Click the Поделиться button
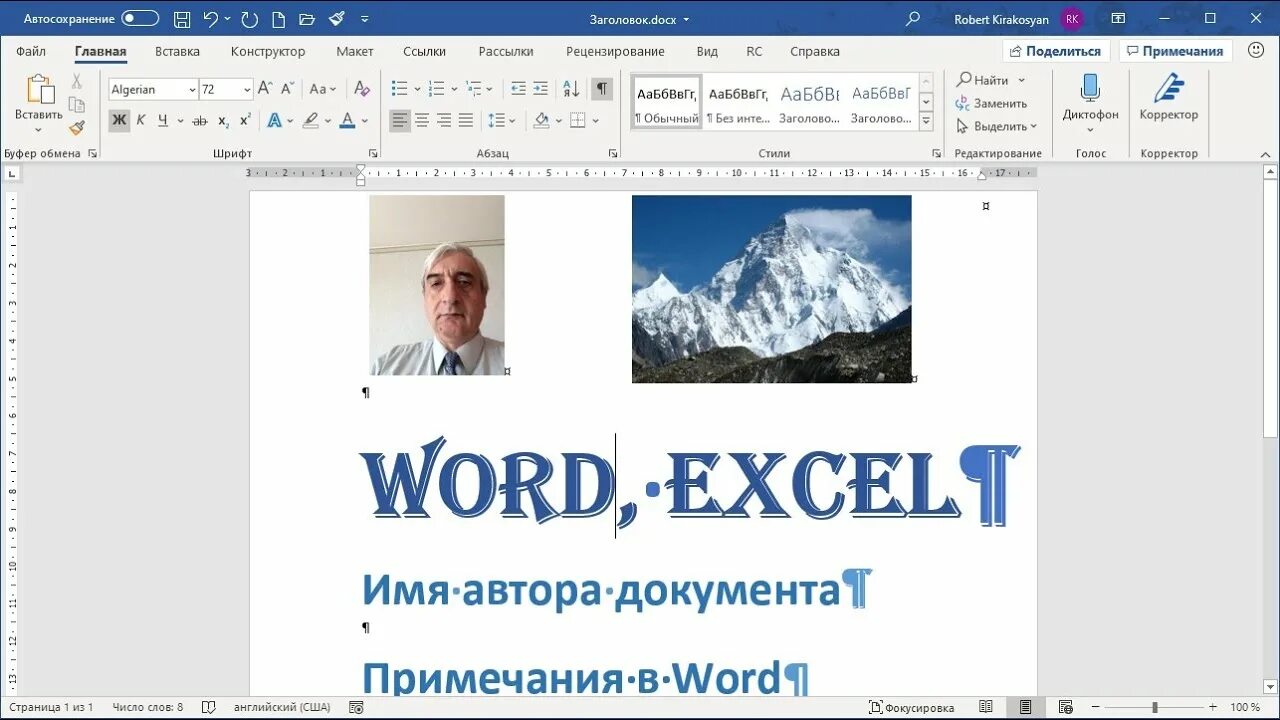The width and height of the screenshot is (1280, 720). tap(1055, 50)
